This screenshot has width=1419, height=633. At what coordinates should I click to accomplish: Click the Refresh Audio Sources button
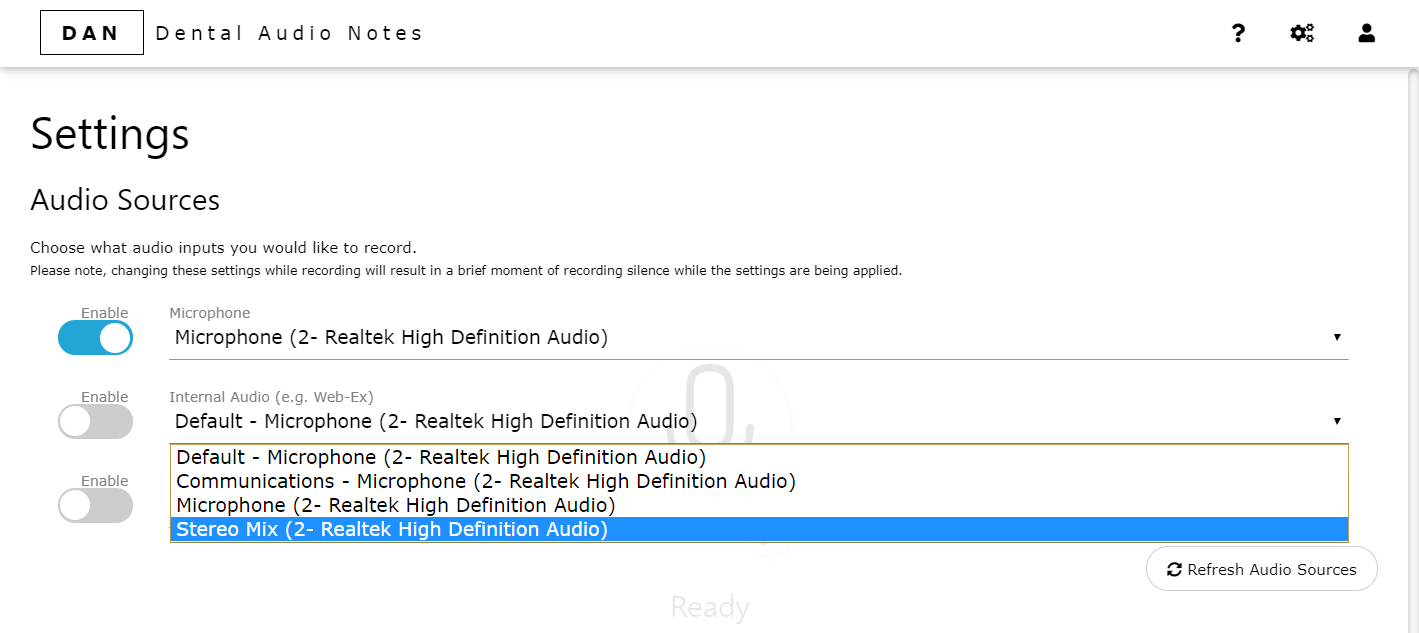pos(1261,570)
